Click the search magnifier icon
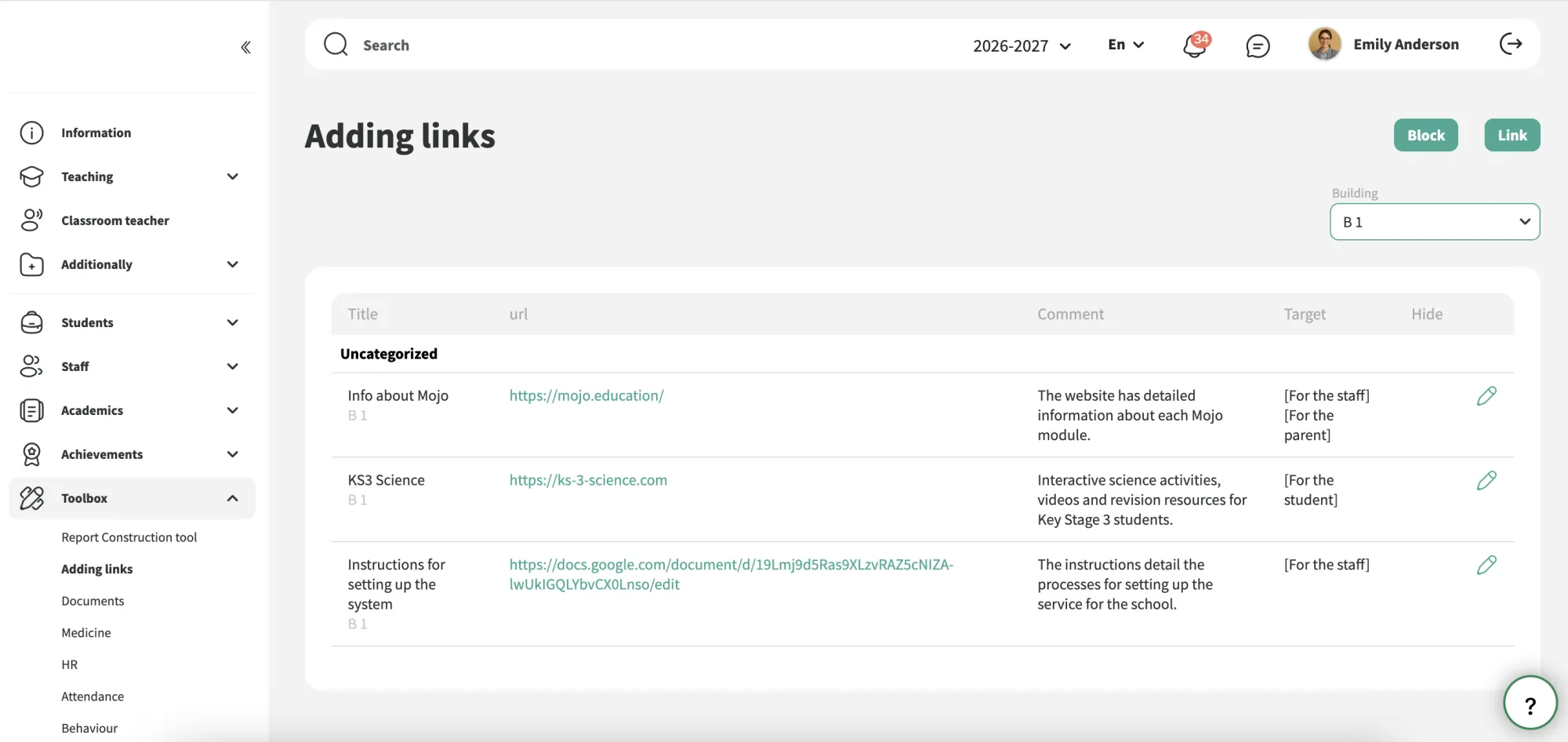 click(336, 44)
